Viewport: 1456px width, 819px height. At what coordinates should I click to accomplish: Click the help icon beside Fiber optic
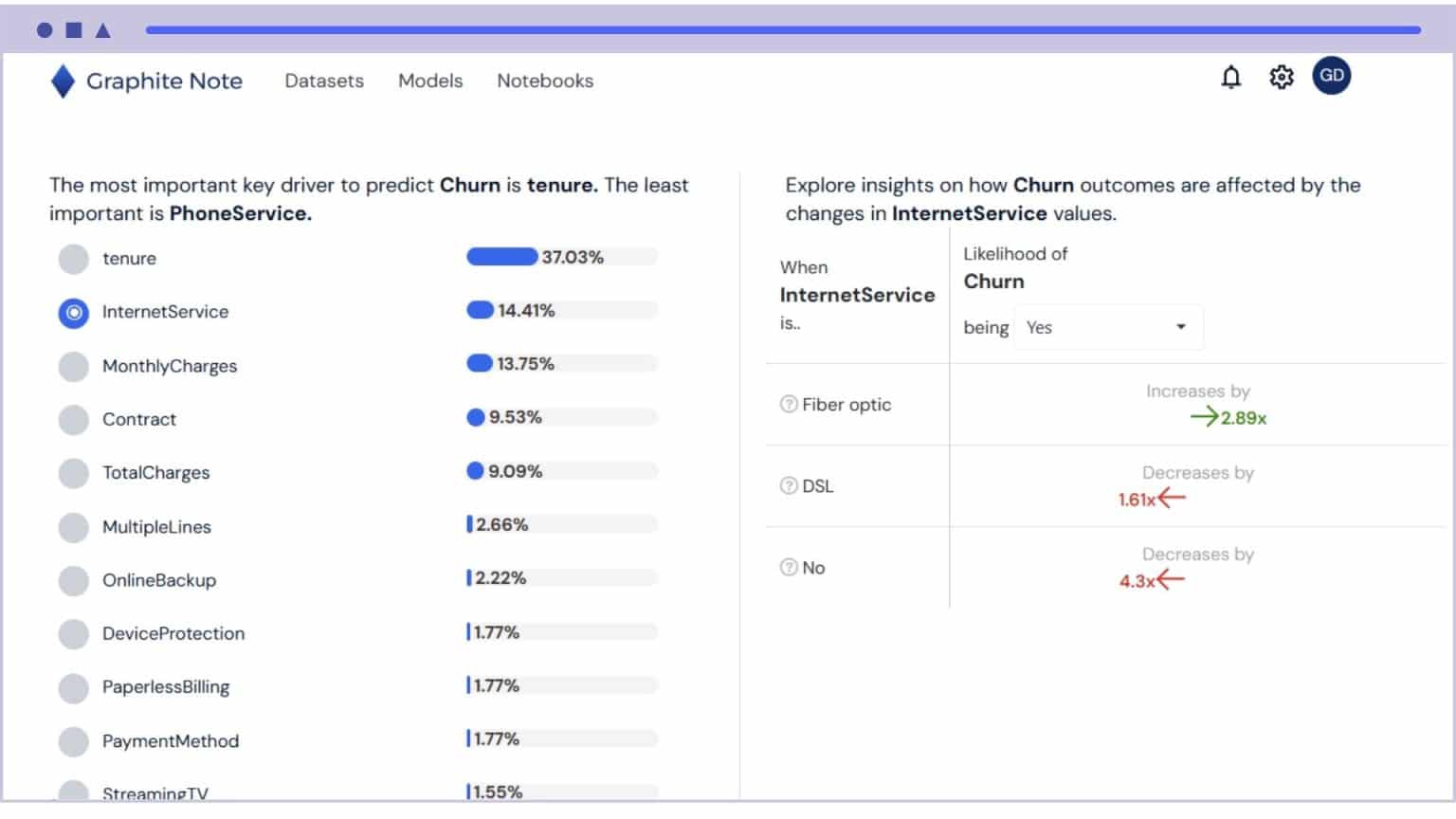click(x=790, y=405)
